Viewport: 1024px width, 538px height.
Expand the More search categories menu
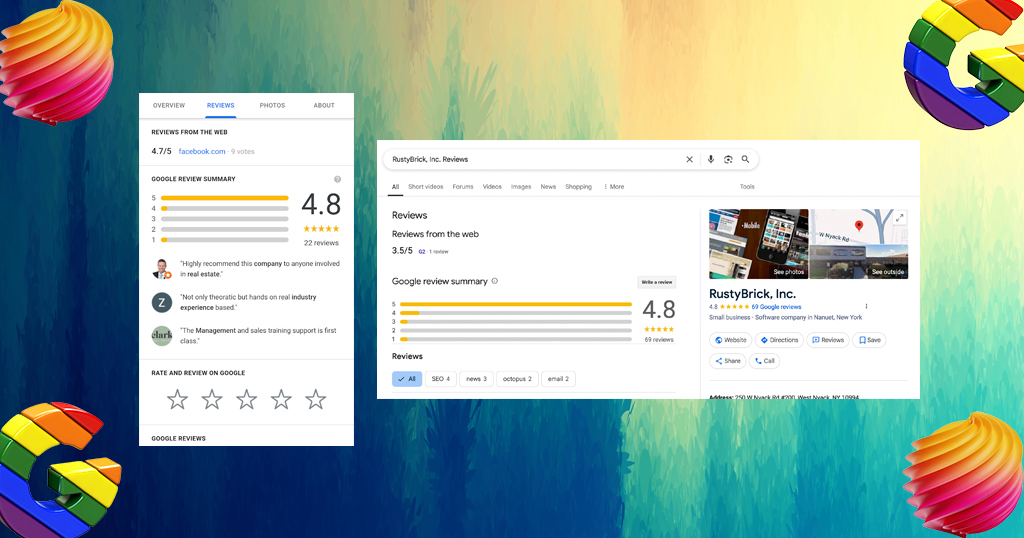(x=614, y=187)
